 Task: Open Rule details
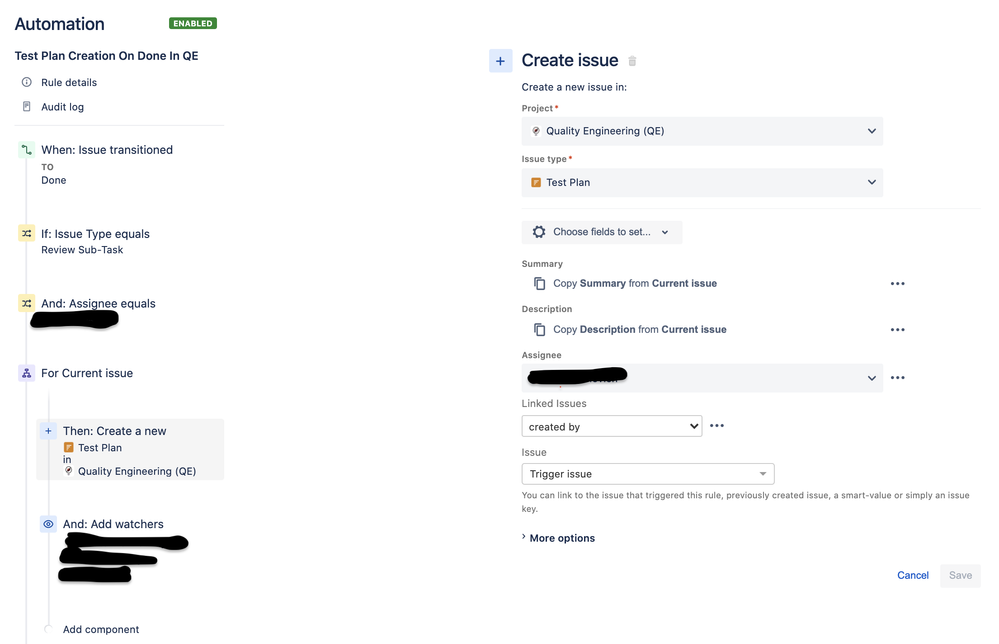[x=69, y=82]
